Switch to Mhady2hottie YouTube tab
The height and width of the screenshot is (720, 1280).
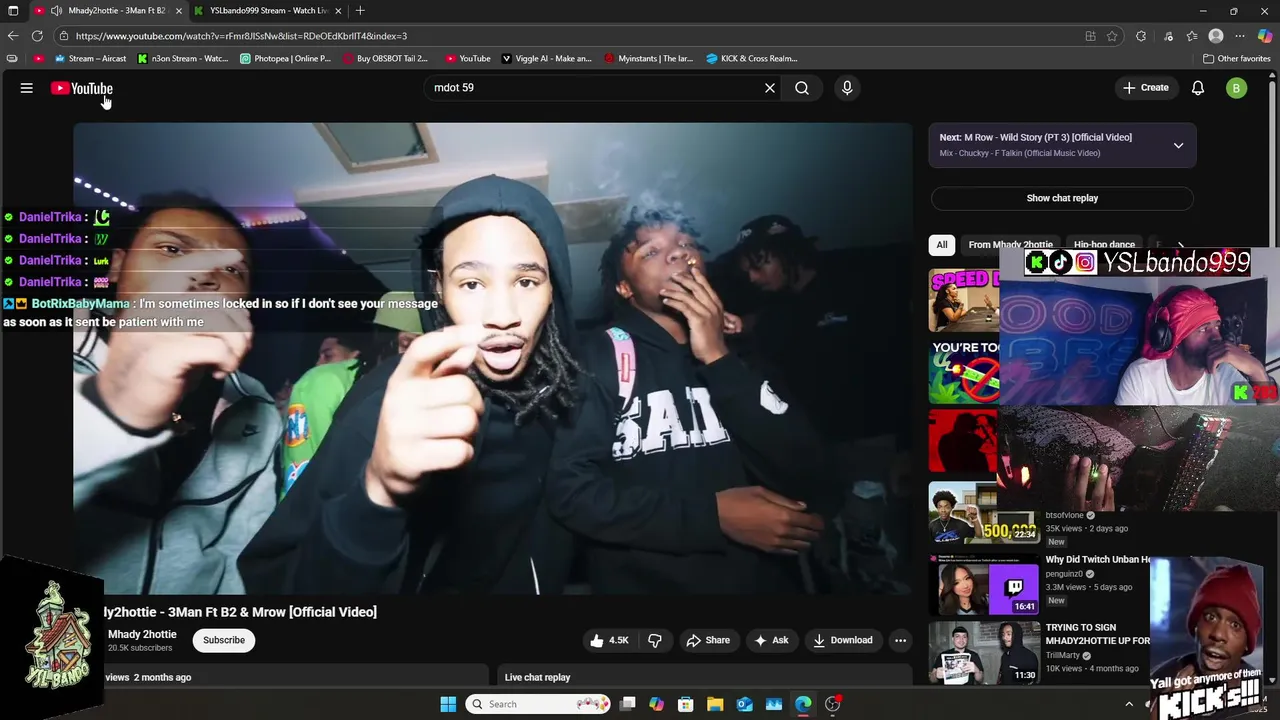tap(107, 11)
